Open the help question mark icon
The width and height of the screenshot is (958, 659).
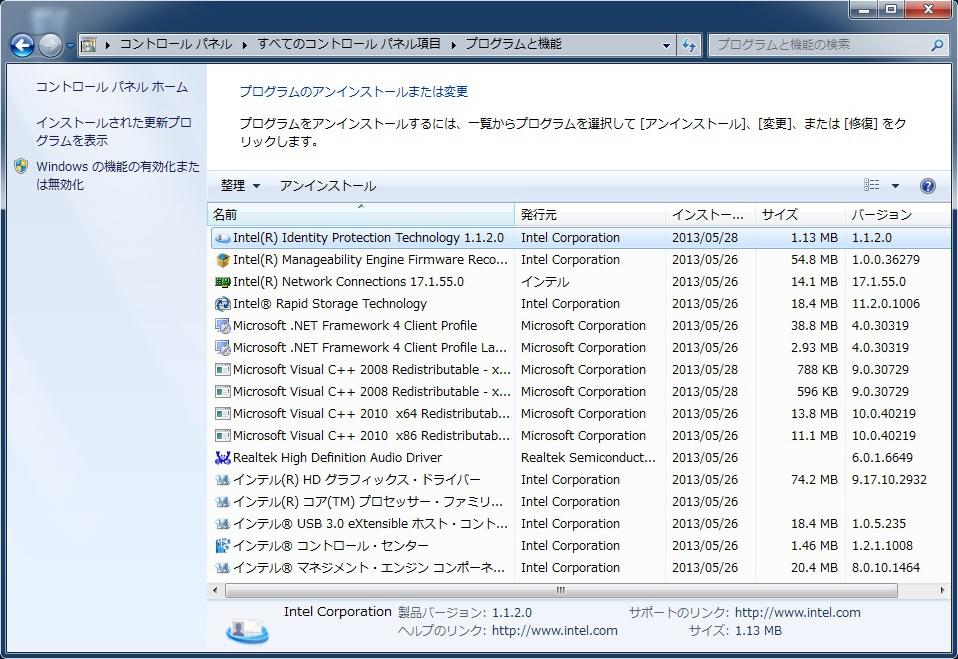pyautogui.click(x=927, y=186)
